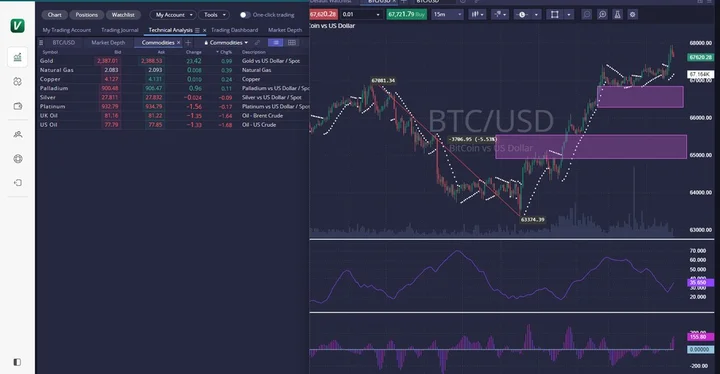Open chart settings gear icon
720x374 pixels.
click(632, 14)
